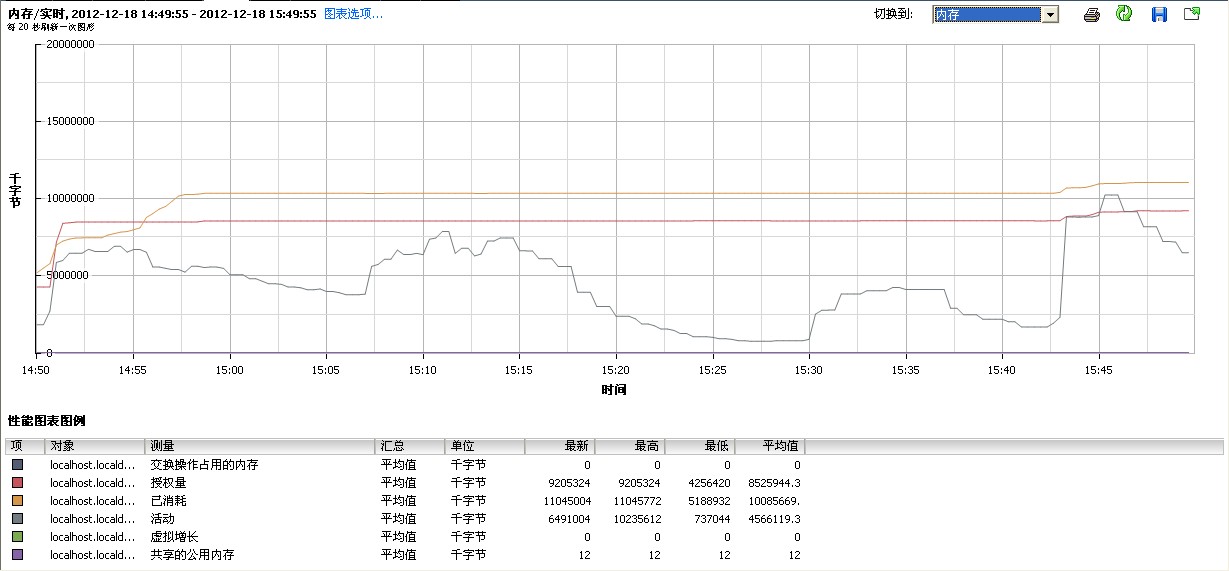The height and width of the screenshot is (571, 1229).
Task: Refresh the performance chart
Action: click(x=1124, y=14)
